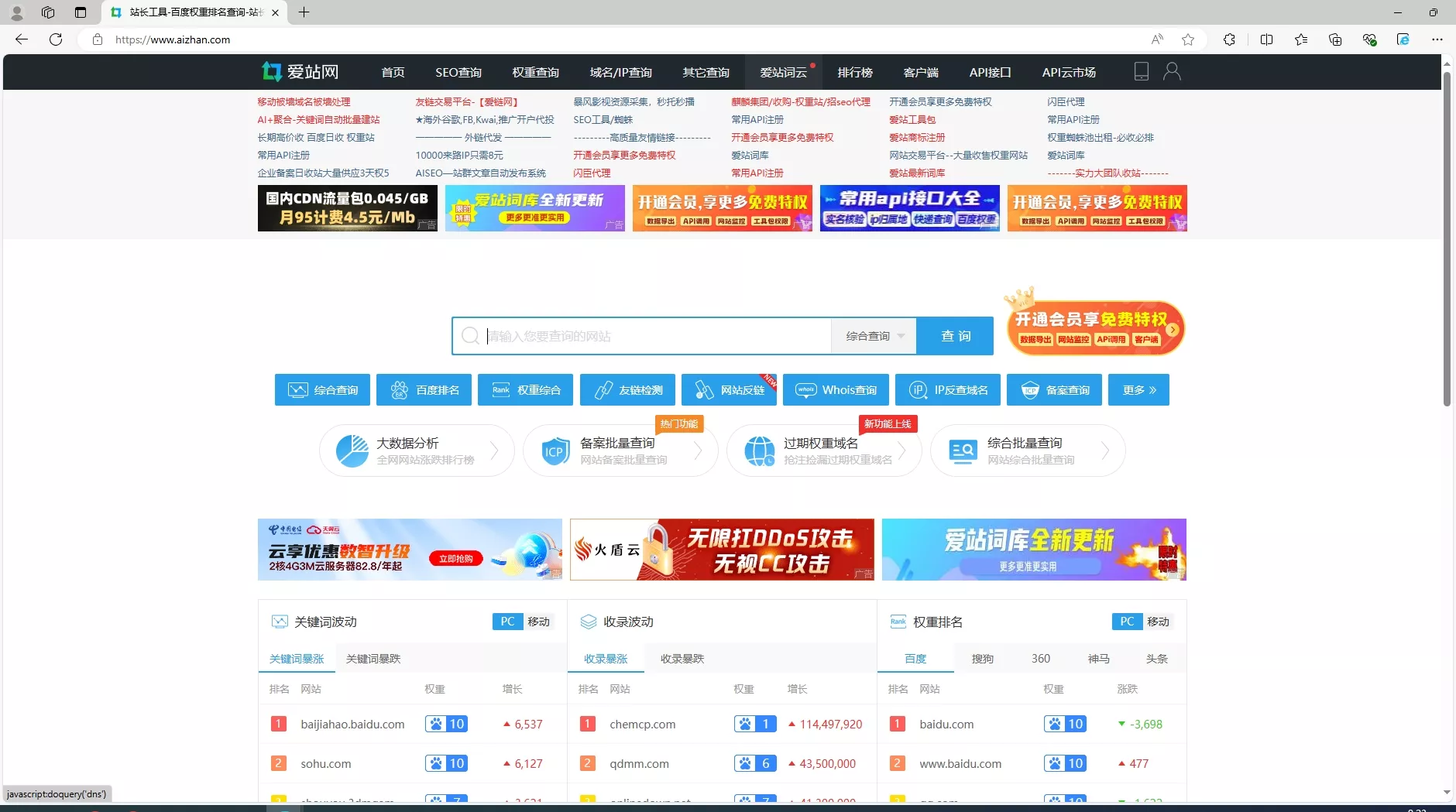Click the Whois查询 tool button
Image resolution: width=1456 pixels, height=812 pixels.
[836, 389]
